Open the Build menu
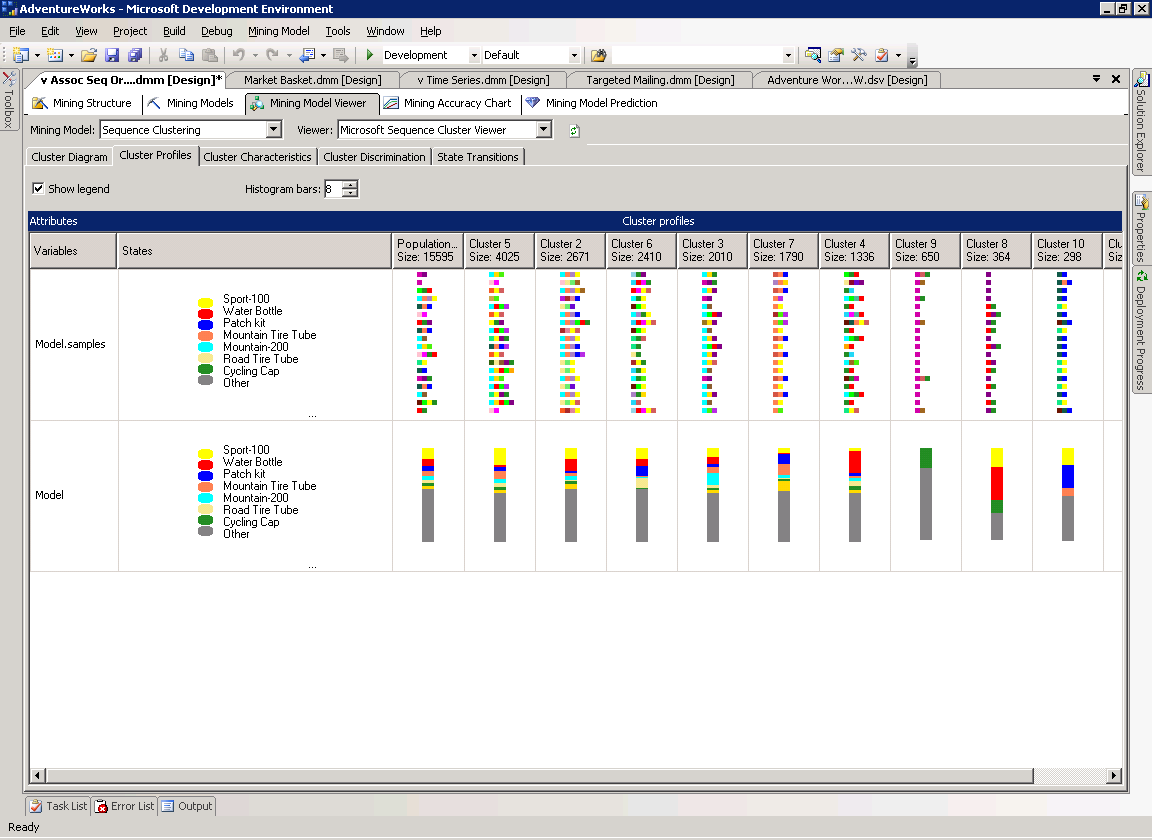This screenshot has width=1152, height=840. [x=174, y=31]
